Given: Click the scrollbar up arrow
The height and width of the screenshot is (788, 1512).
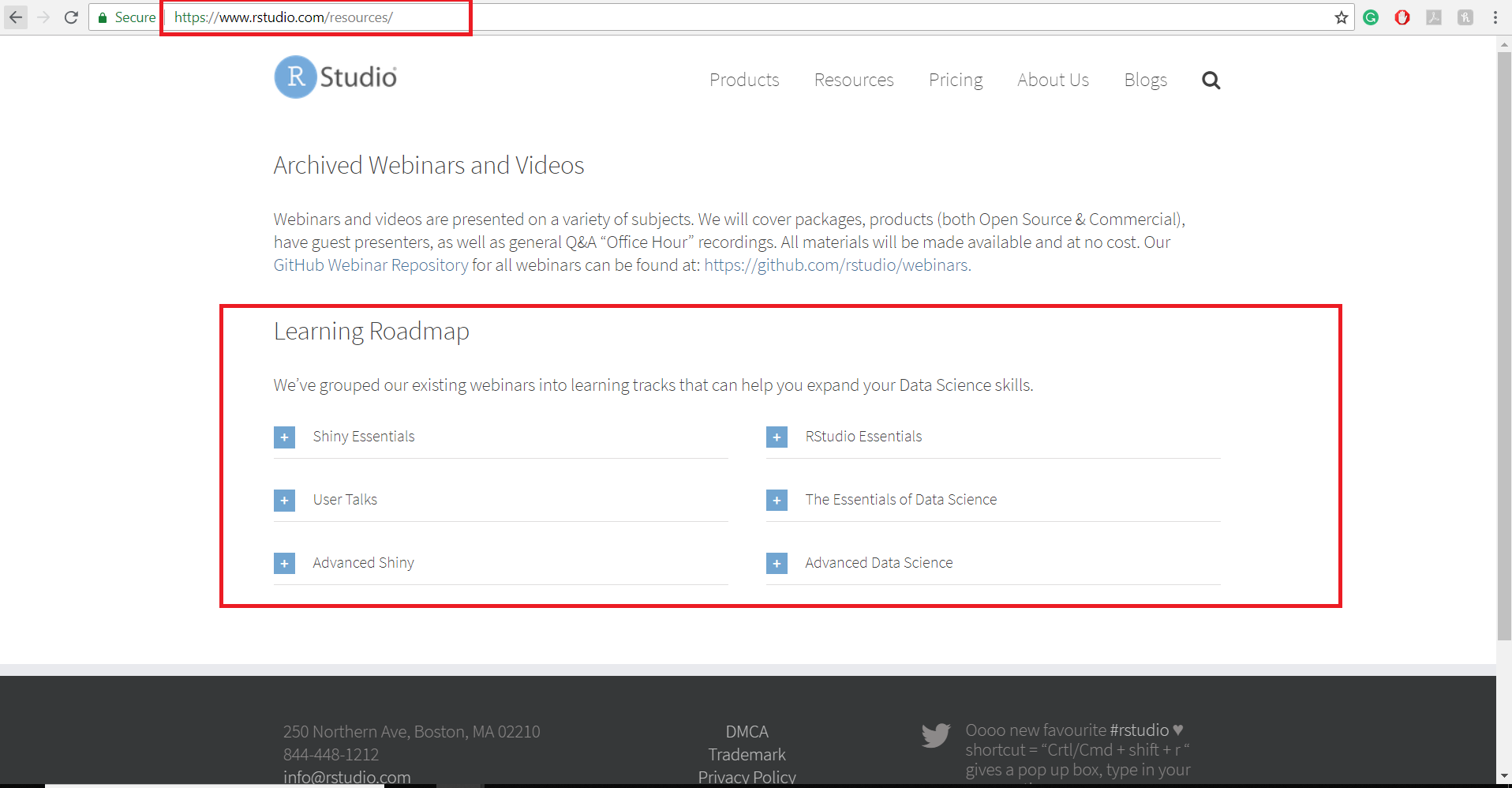Looking at the screenshot, I should (1504, 44).
